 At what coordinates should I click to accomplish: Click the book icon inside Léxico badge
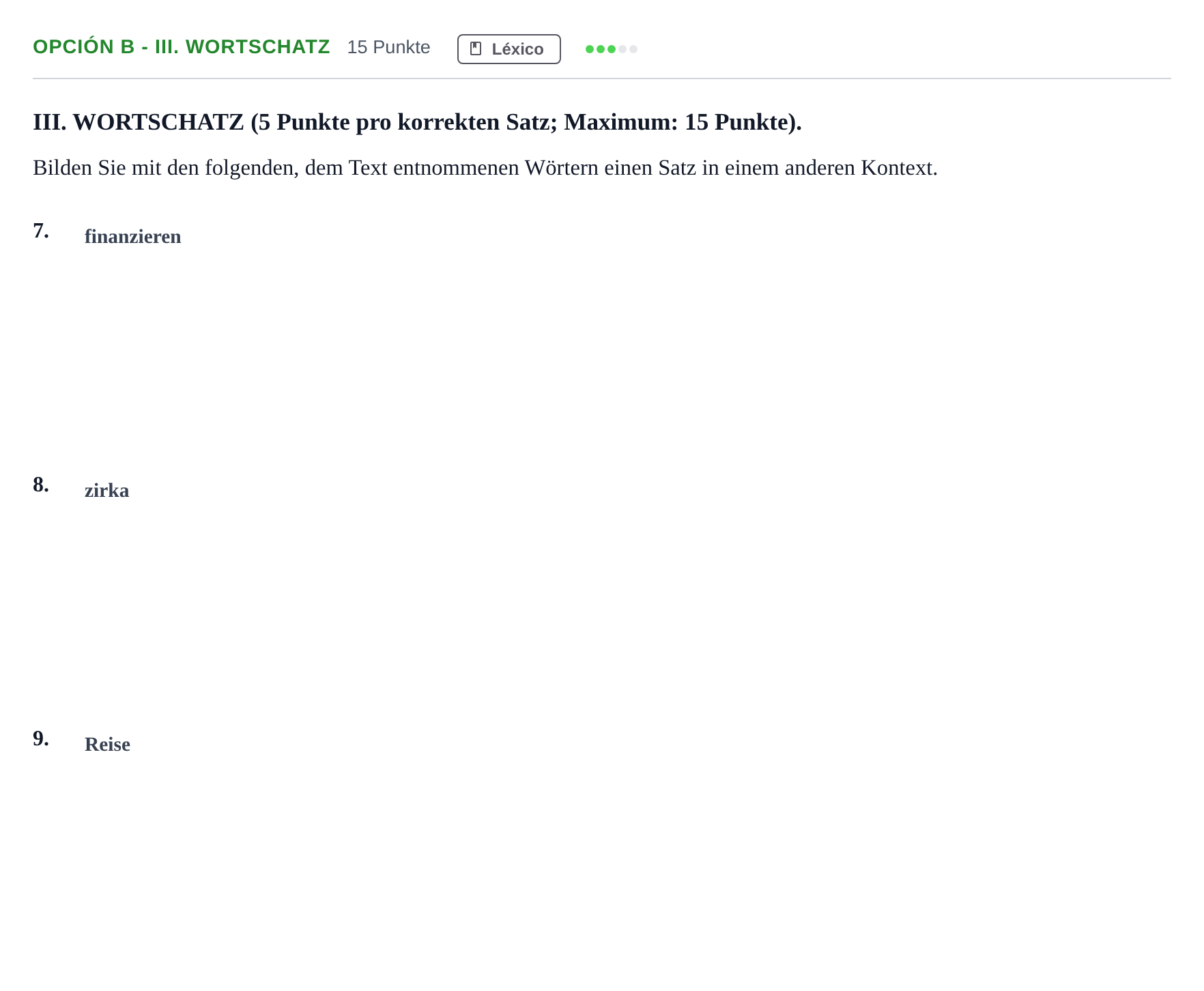pyautogui.click(x=476, y=49)
